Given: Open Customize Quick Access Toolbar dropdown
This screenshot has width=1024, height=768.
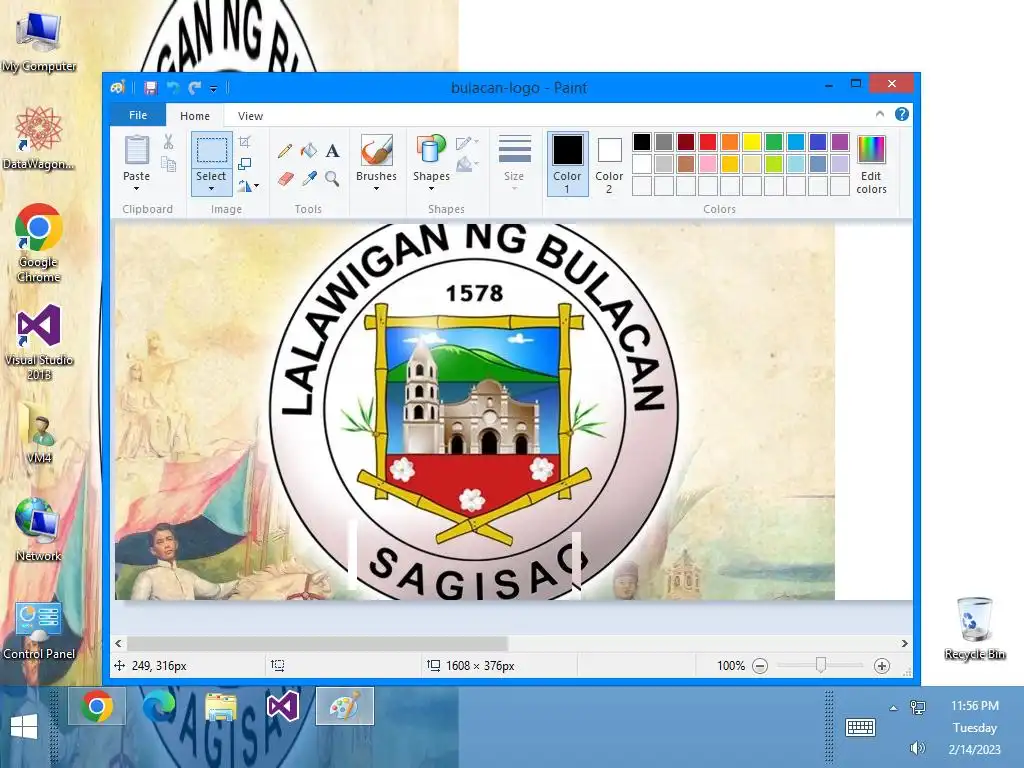Looking at the screenshot, I should pos(214,88).
